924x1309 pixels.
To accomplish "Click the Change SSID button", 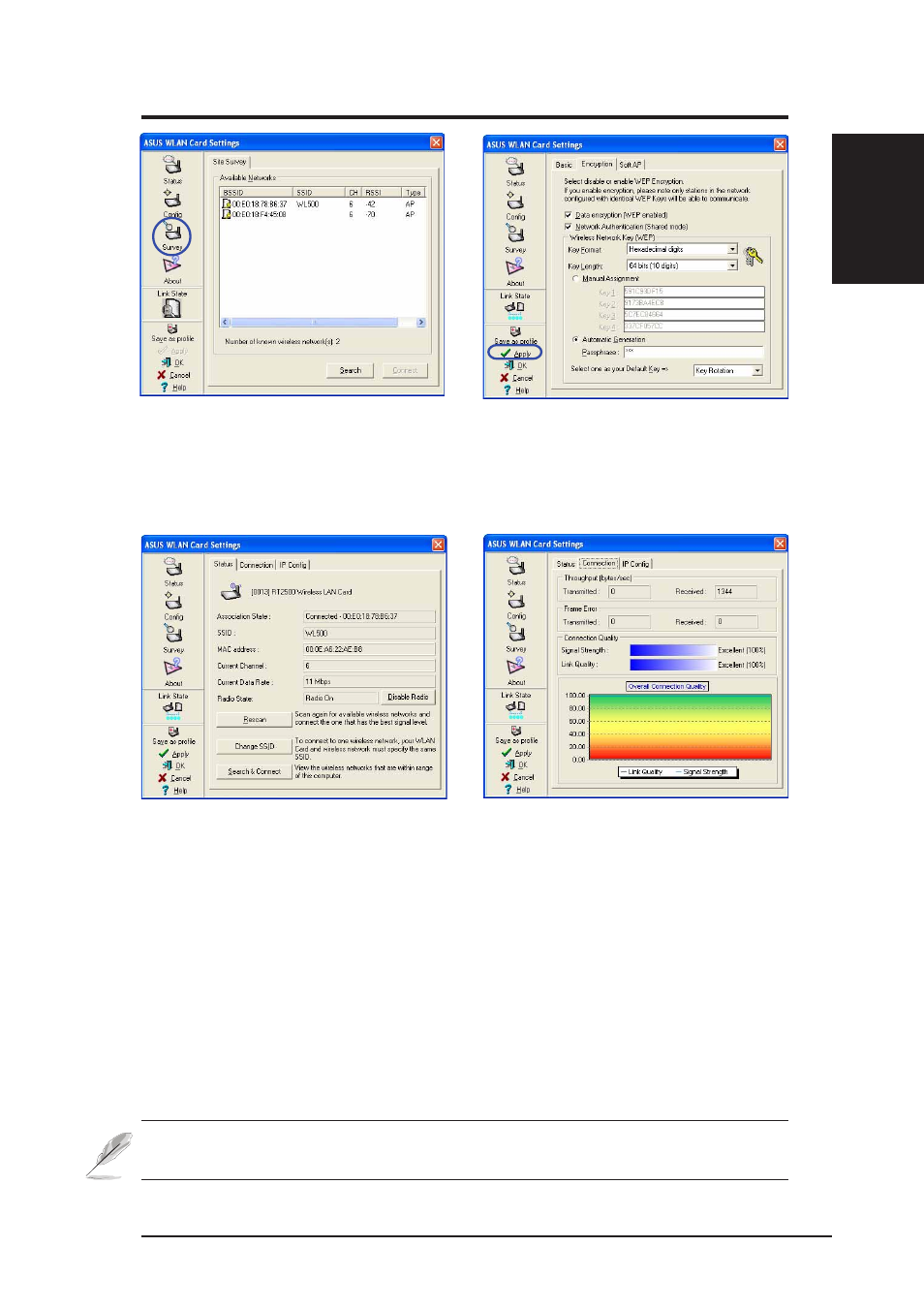I will coord(255,746).
